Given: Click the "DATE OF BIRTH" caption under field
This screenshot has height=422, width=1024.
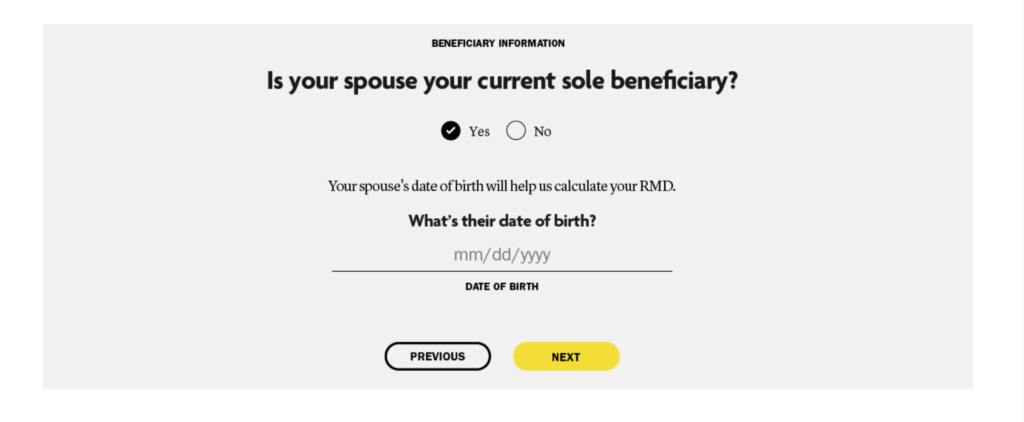Looking at the screenshot, I should 502,287.
